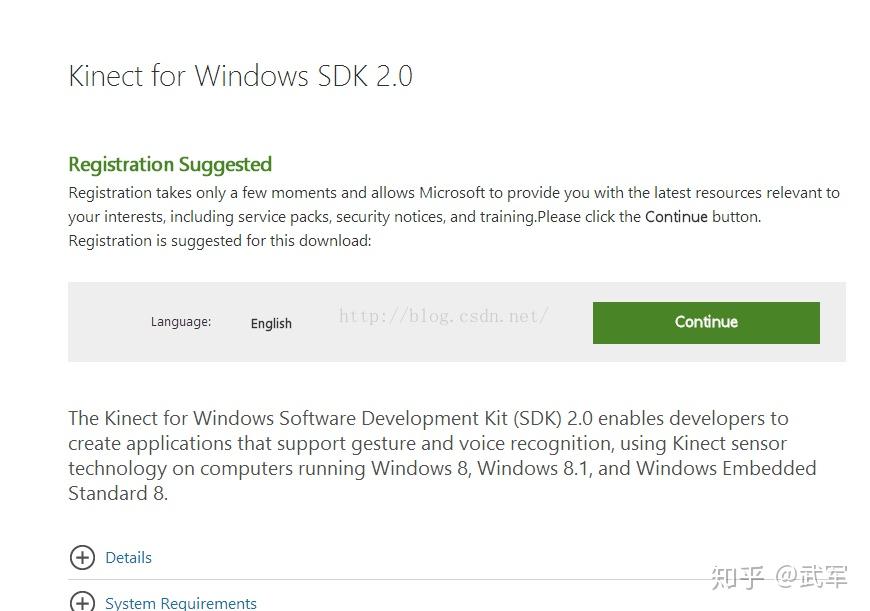Open the System Requirements link
This screenshot has width=870, height=611.
click(181, 603)
